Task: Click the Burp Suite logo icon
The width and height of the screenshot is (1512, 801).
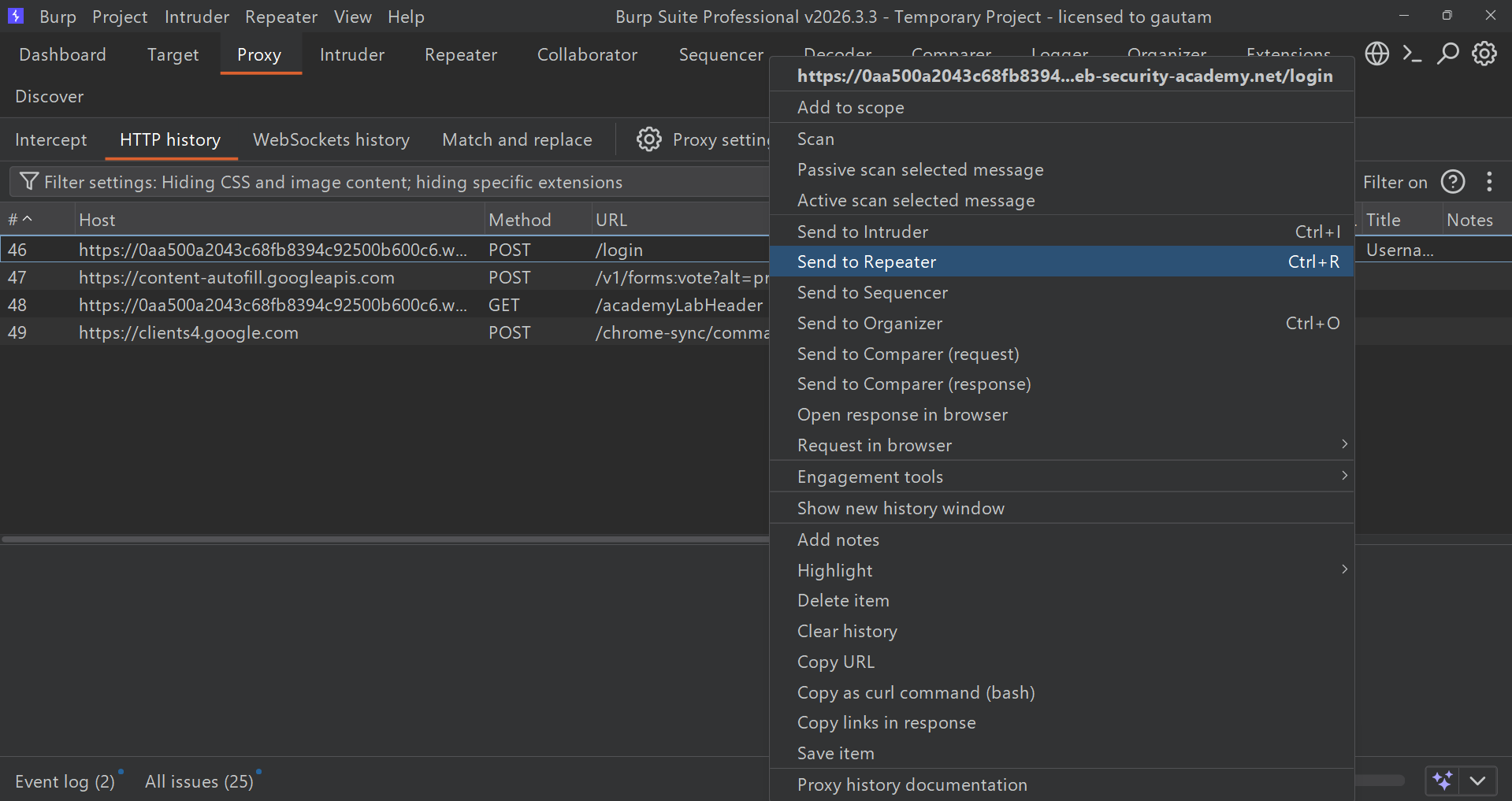Action: (x=15, y=16)
